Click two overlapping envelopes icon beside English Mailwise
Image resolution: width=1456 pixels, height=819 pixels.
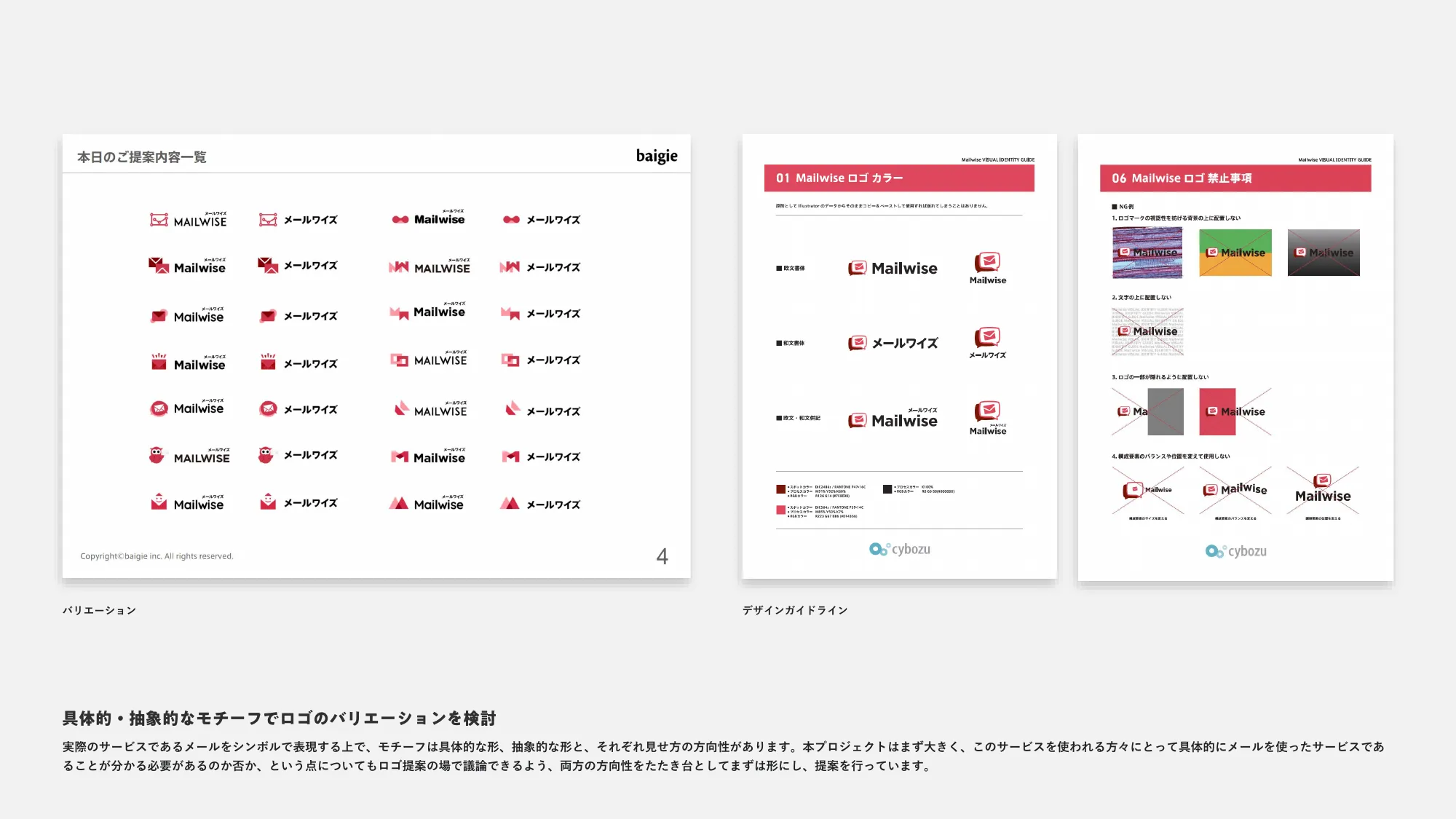click(159, 266)
